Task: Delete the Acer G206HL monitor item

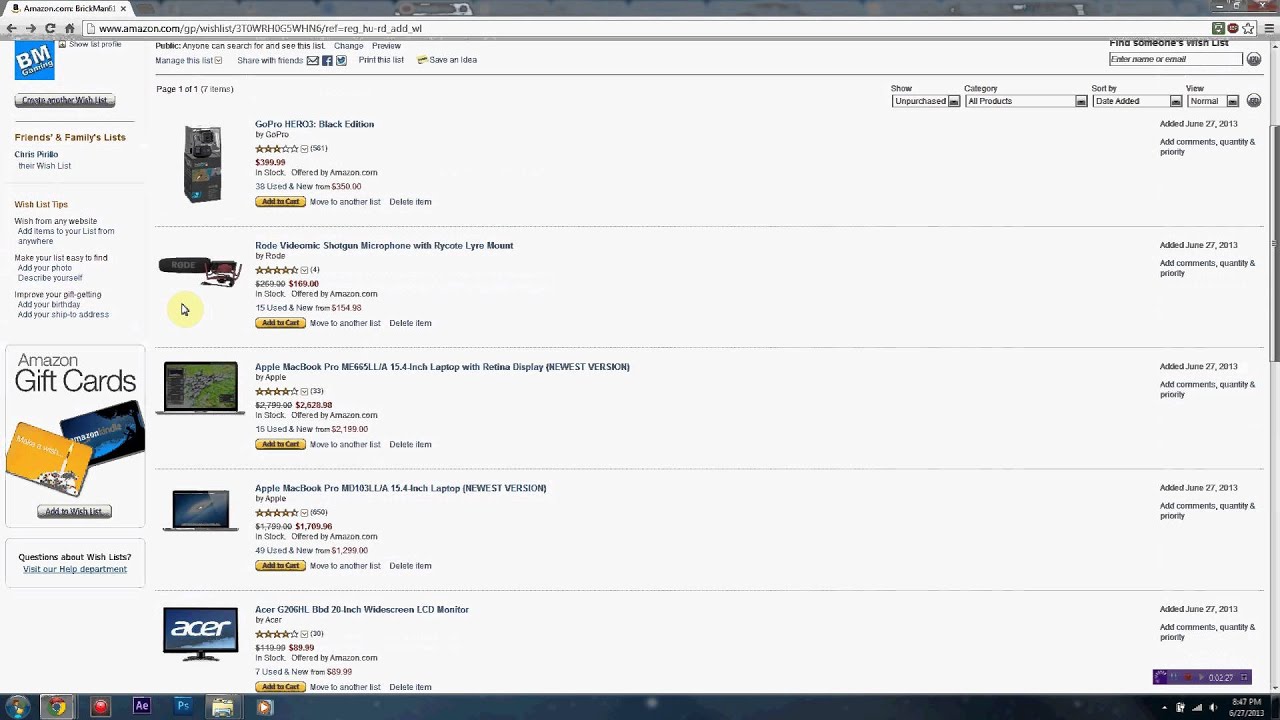Action: click(x=410, y=687)
